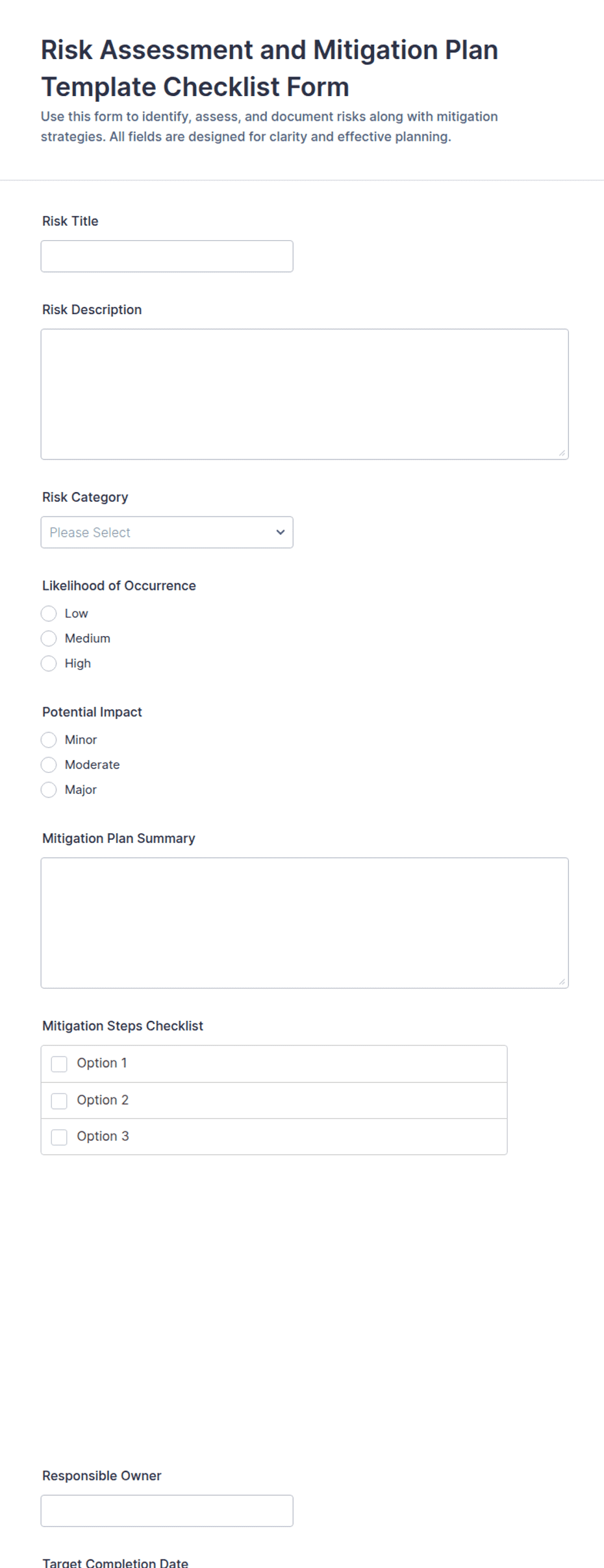Enable Option 3 checkbox
The width and height of the screenshot is (604, 1568).
click(59, 1137)
